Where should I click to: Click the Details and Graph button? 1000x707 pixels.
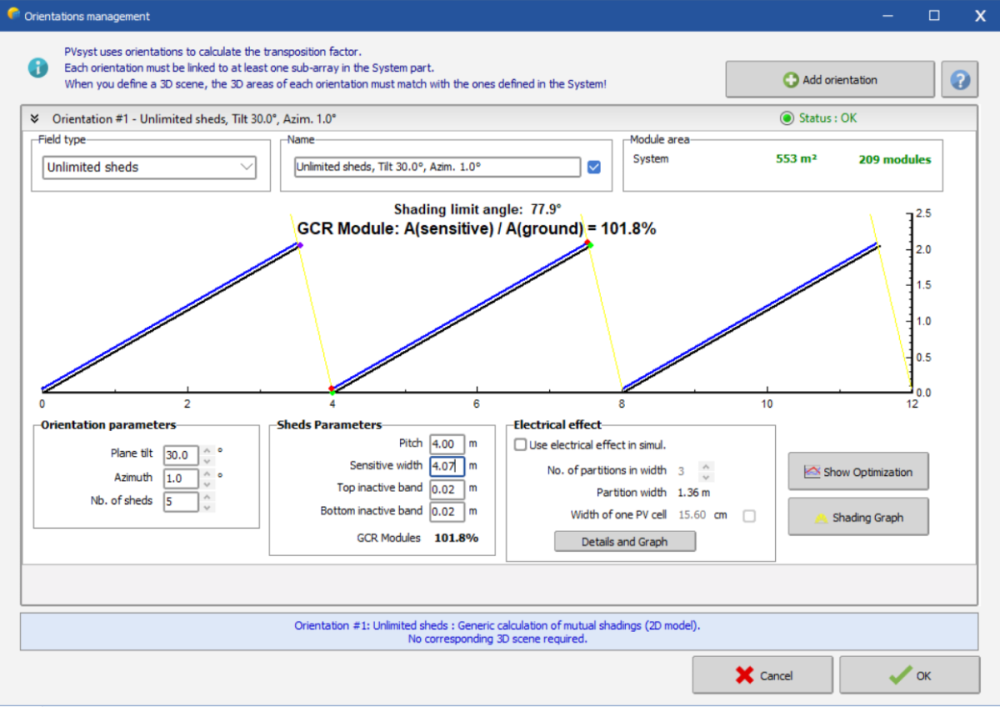[x=625, y=541]
